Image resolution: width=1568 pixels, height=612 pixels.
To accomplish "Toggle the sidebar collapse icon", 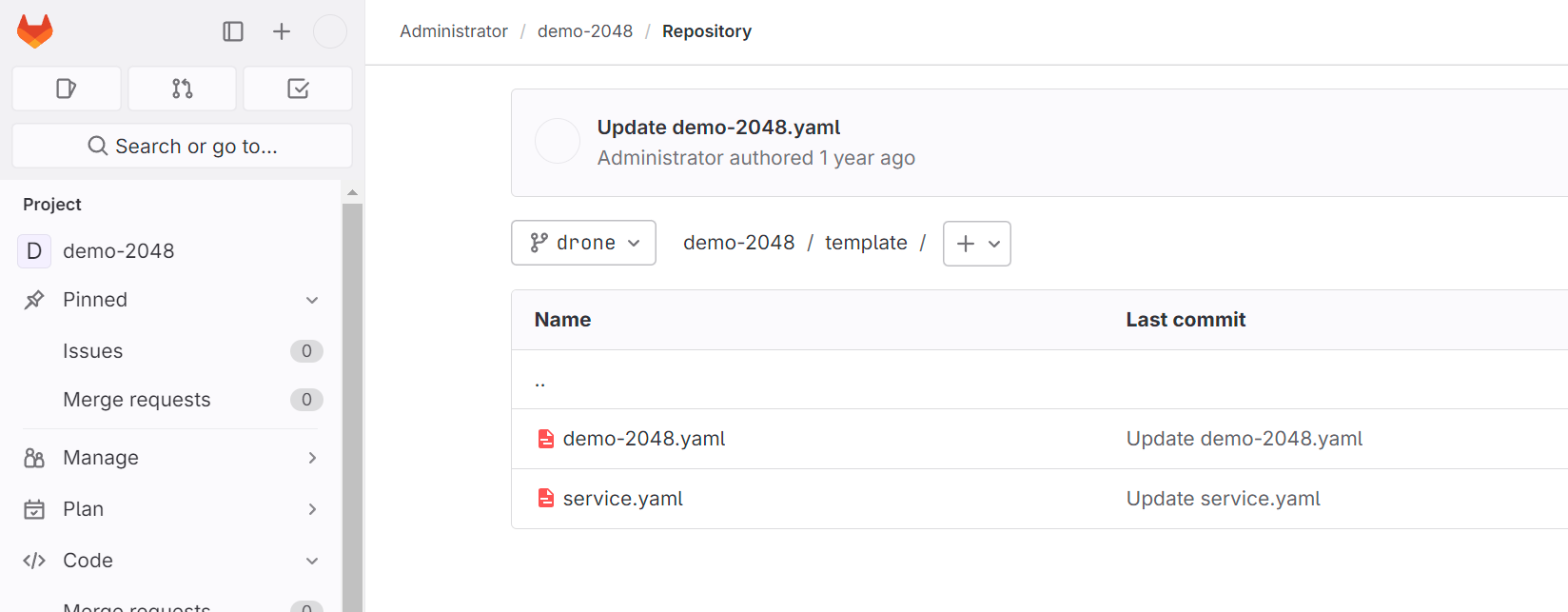I will point(233,31).
